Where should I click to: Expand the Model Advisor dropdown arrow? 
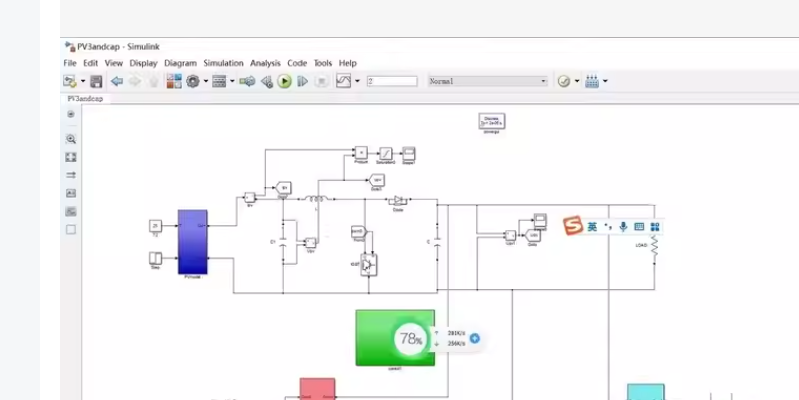(x=577, y=81)
